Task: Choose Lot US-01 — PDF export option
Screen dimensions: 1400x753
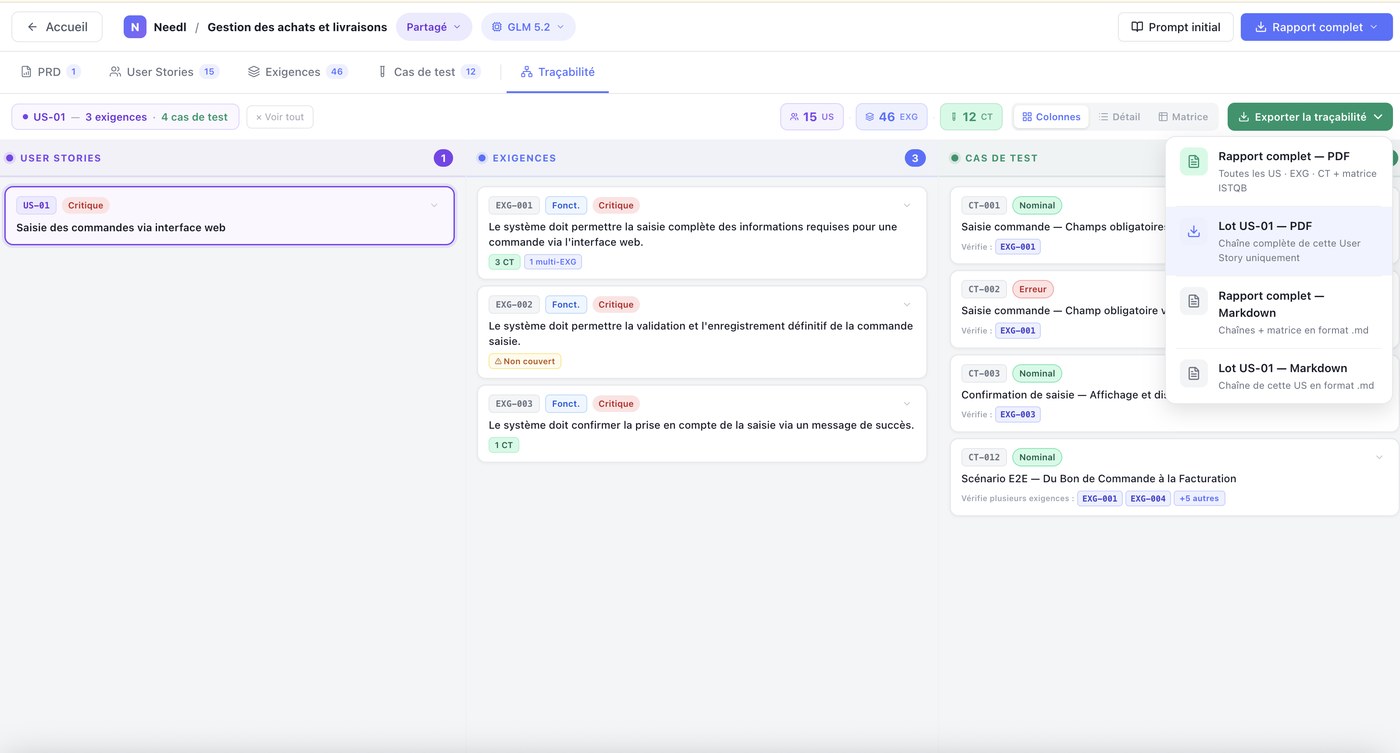Action: [1279, 241]
